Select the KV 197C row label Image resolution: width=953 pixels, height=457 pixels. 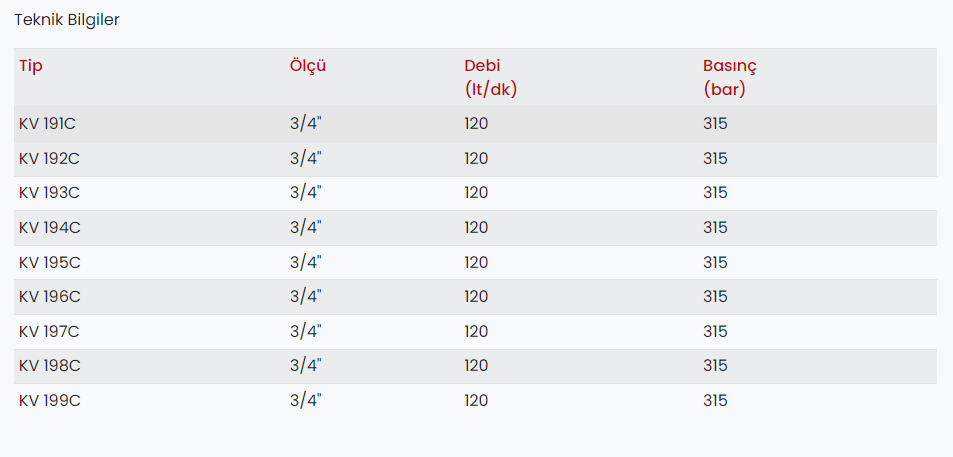49,331
